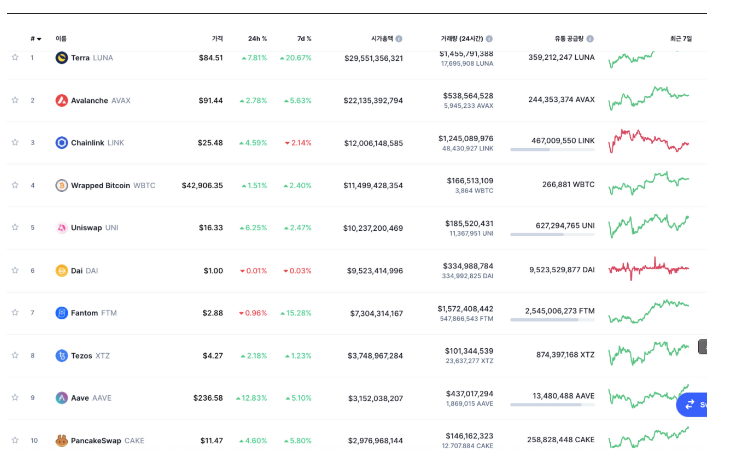Click info icon next to 시가총액 header
730x473 pixels.
pyautogui.click(x=399, y=39)
